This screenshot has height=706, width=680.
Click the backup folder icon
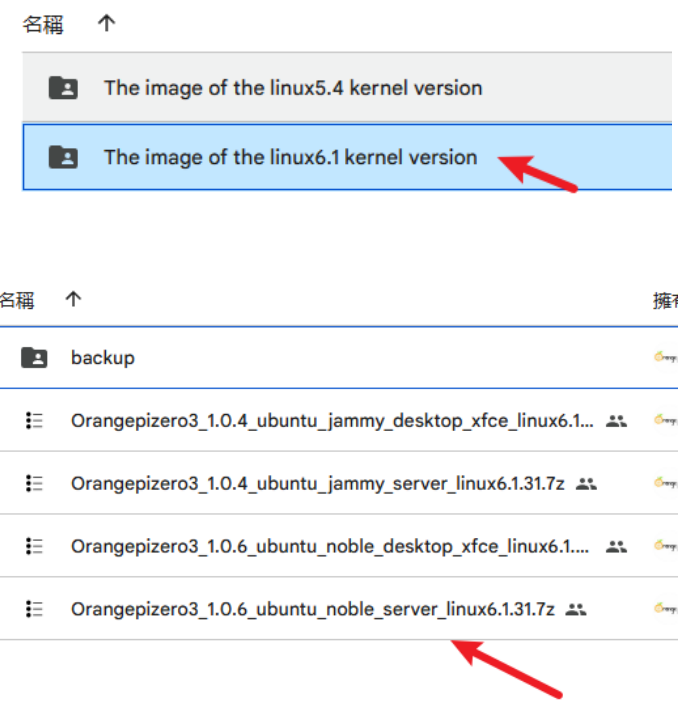tap(34, 358)
